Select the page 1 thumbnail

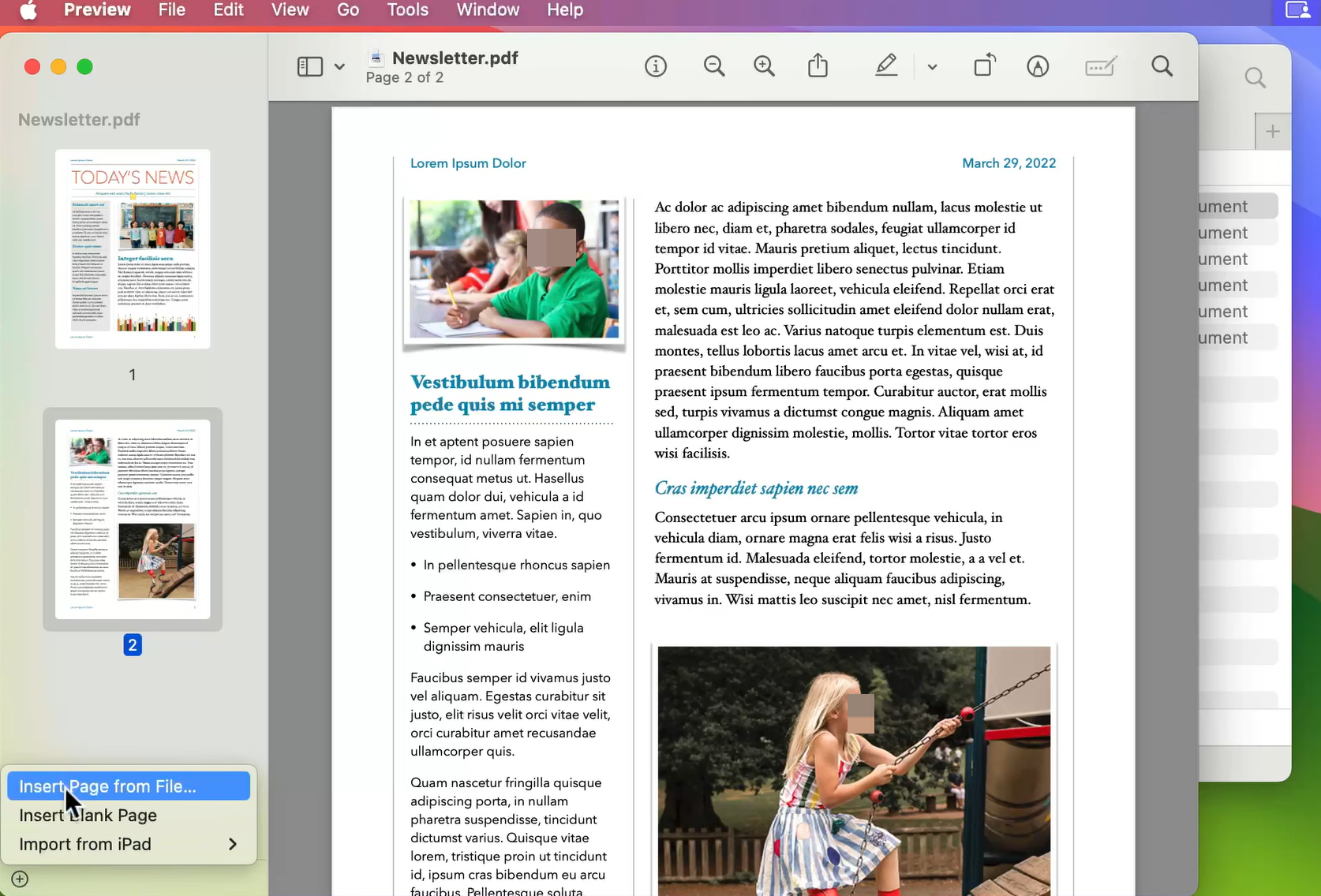click(133, 249)
